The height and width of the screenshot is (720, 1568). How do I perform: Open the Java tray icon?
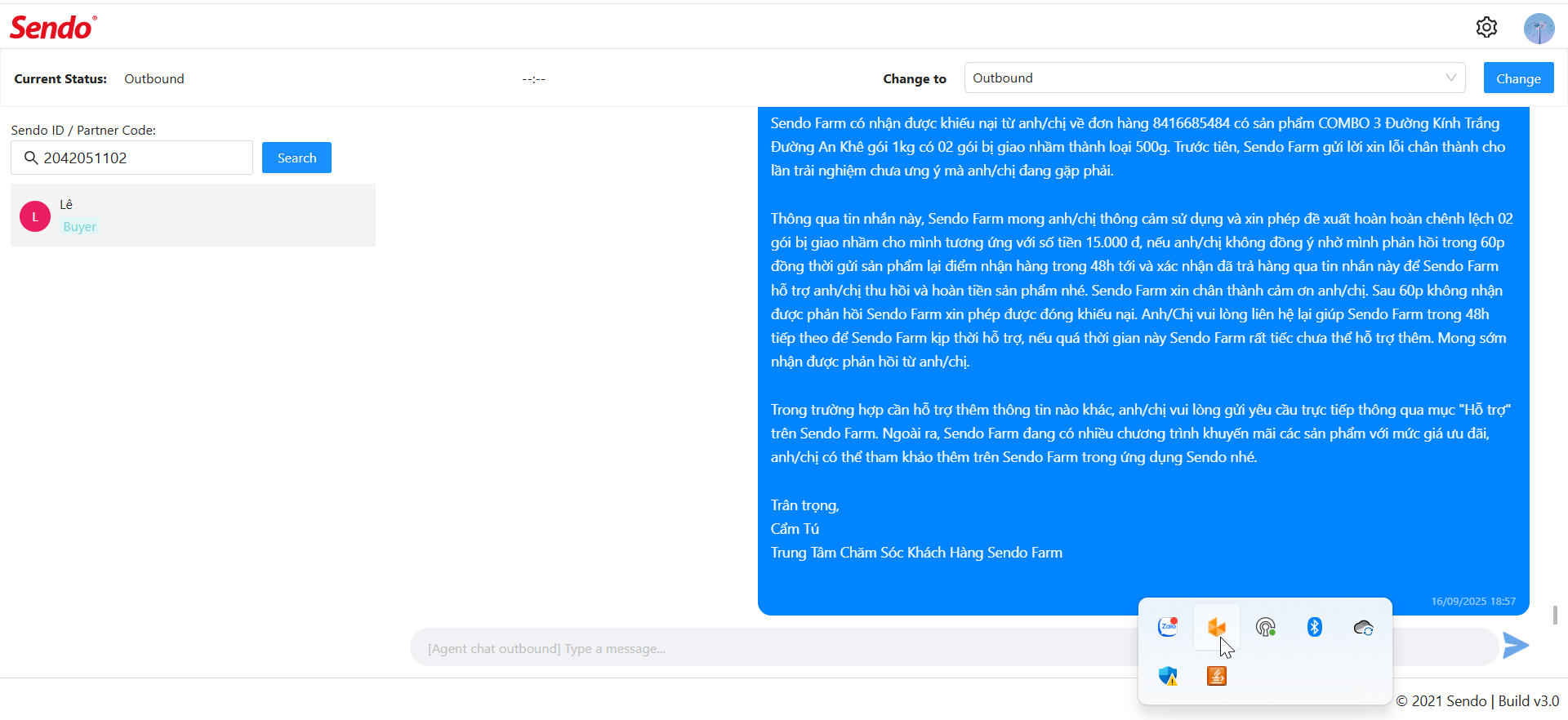(x=1217, y=676)
